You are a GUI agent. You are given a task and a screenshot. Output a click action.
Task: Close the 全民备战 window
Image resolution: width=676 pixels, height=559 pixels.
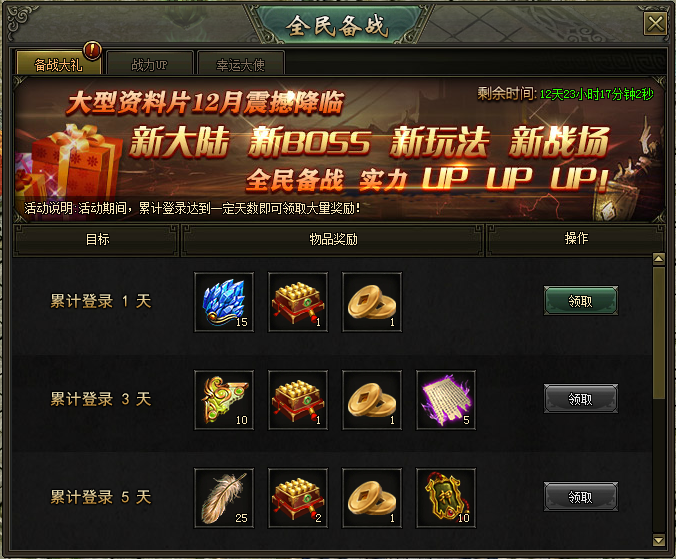[655, 23]
